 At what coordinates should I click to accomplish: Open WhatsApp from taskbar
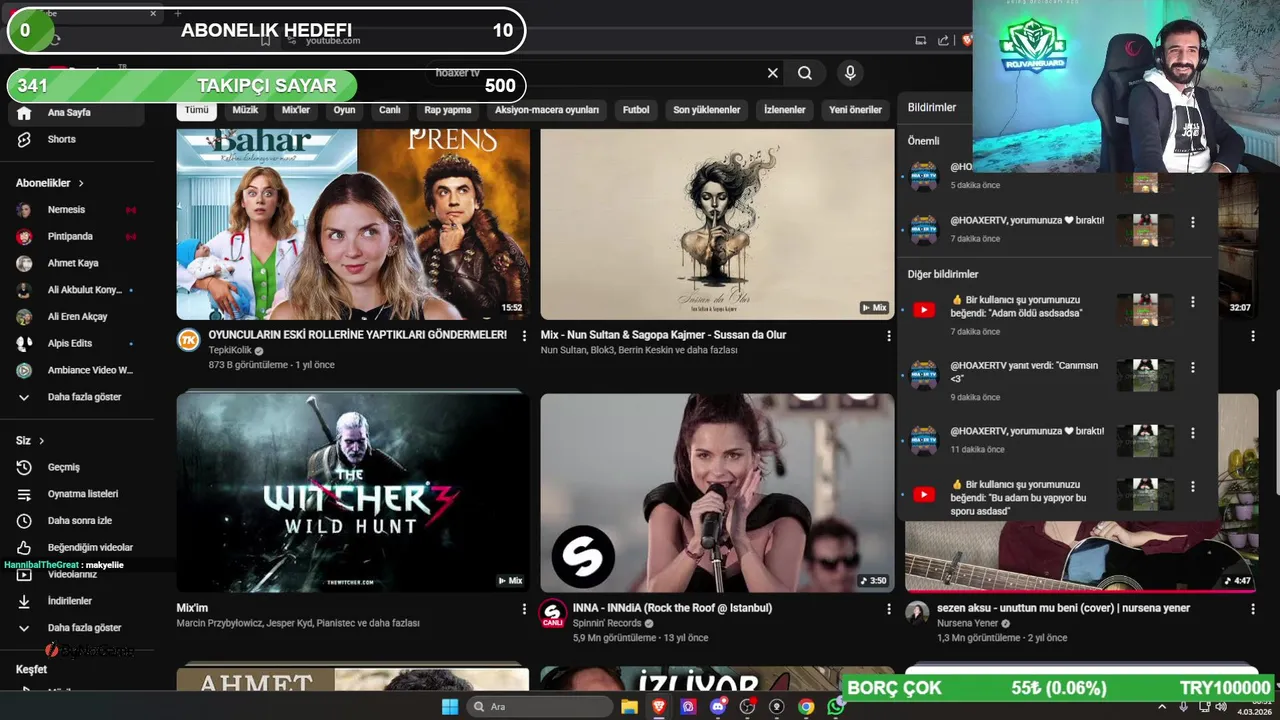coord(835,707)
